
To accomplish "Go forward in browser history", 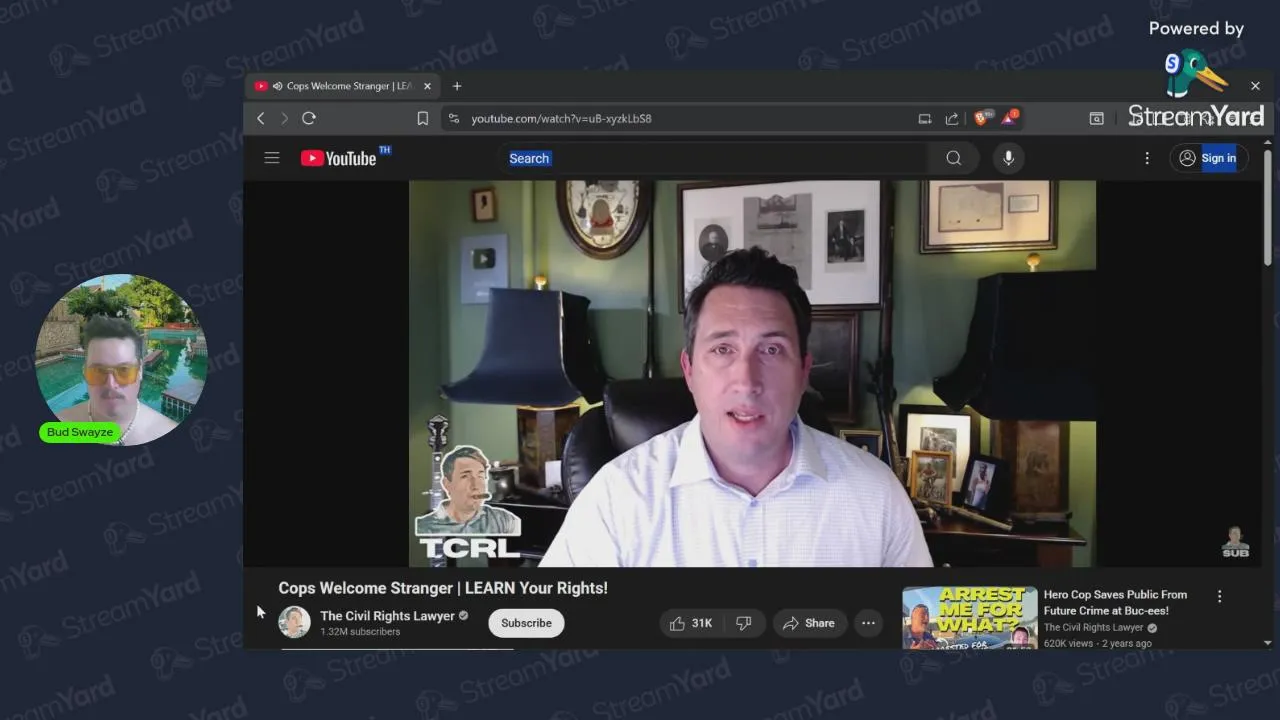I will click(x=284, y=118).
